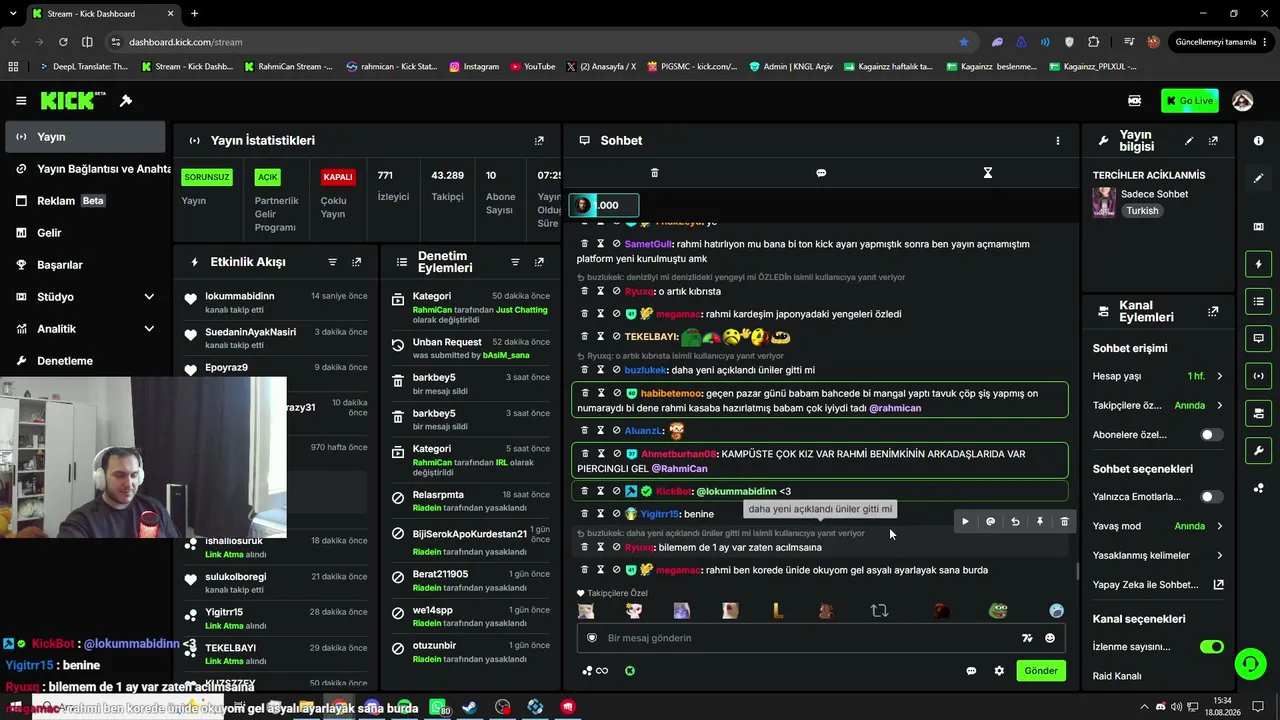This screenshot has width=1280, height=720.
Task: Switch to the chat bubble tab in Sohbet
Action: [821, 173]
